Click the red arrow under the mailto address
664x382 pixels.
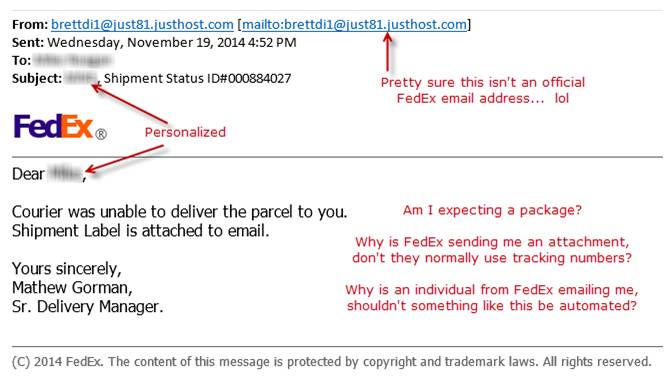387,52
